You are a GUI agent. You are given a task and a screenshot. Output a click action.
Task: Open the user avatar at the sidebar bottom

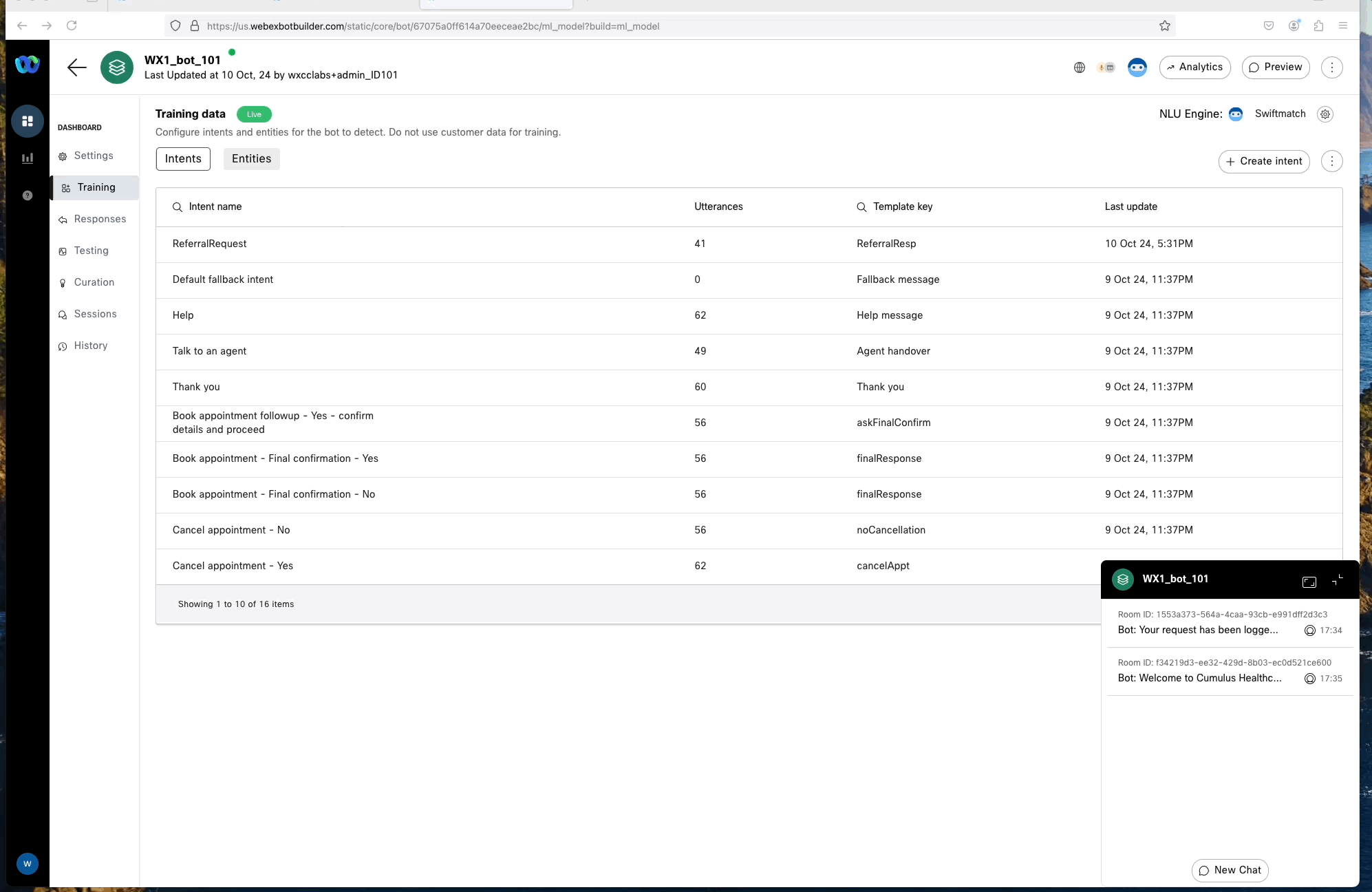(28, 864)
